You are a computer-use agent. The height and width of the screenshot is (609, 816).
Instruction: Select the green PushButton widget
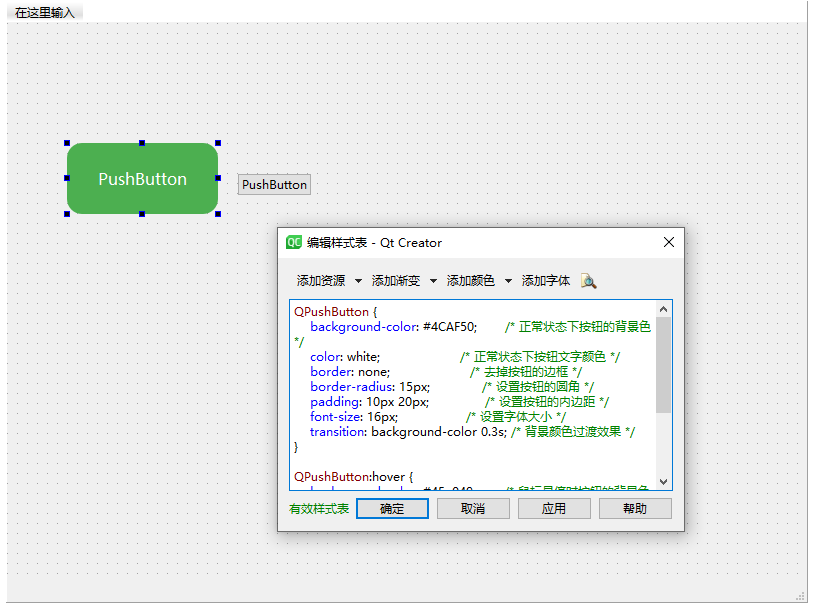point(143,179)
